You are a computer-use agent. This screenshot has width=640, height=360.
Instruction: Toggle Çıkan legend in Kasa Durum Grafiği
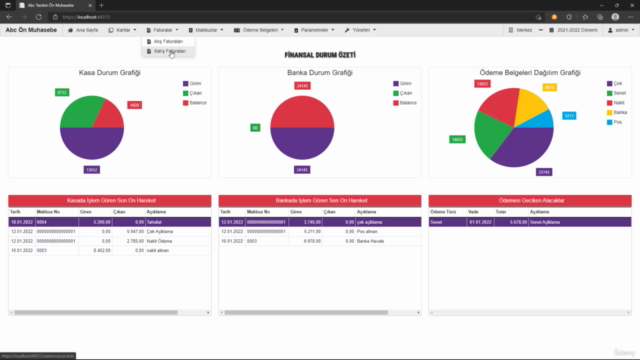(x=192, y=93)
